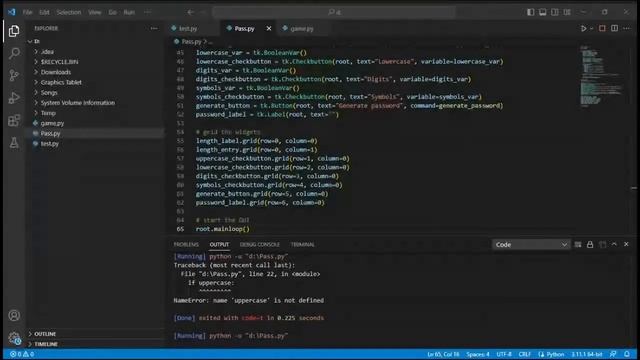
Task: Change indentation via Spaces: 4
Action: click(x=478, y=354)
